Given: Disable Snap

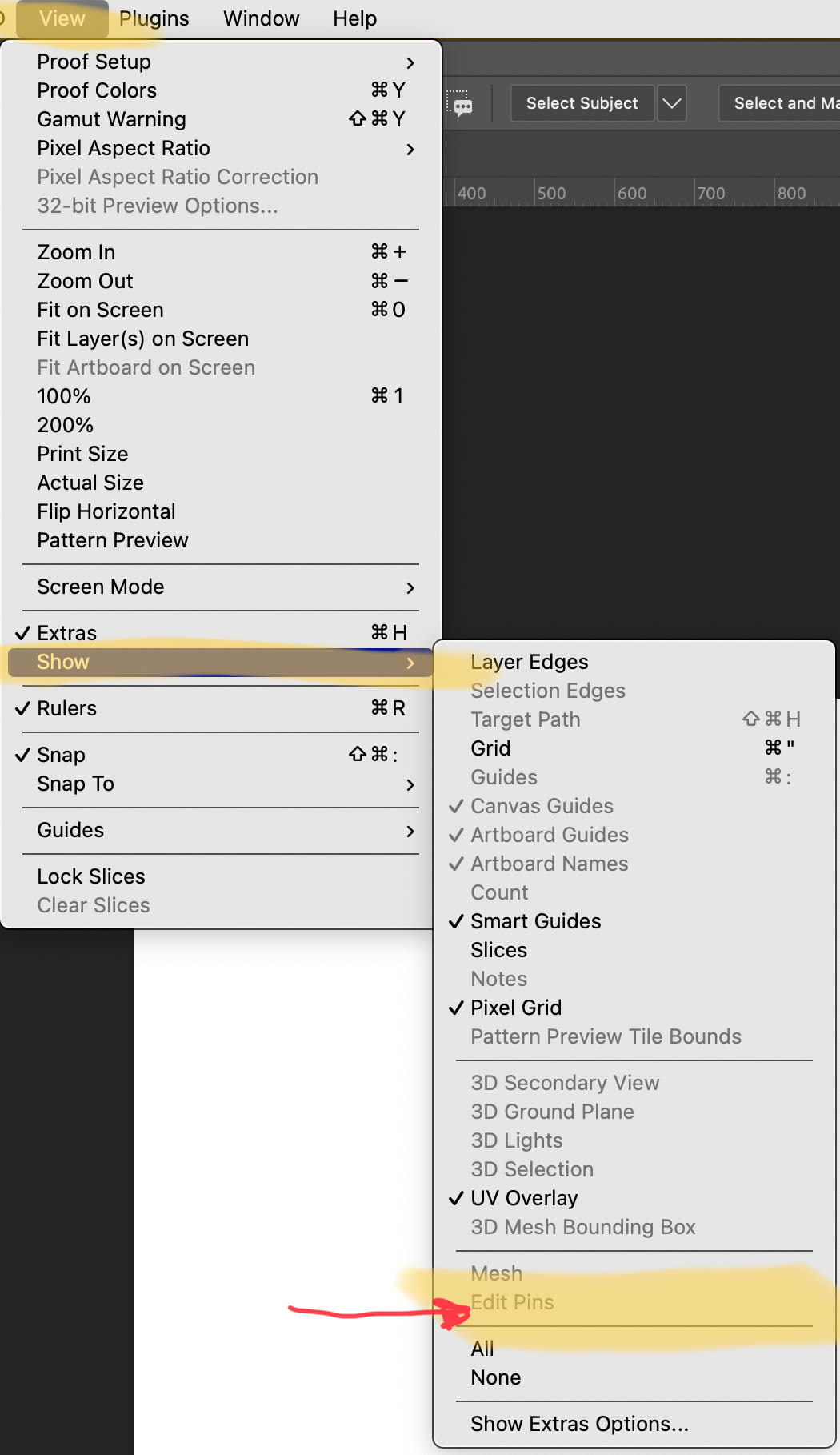Looking at the screenshot, I should point(61,754).
